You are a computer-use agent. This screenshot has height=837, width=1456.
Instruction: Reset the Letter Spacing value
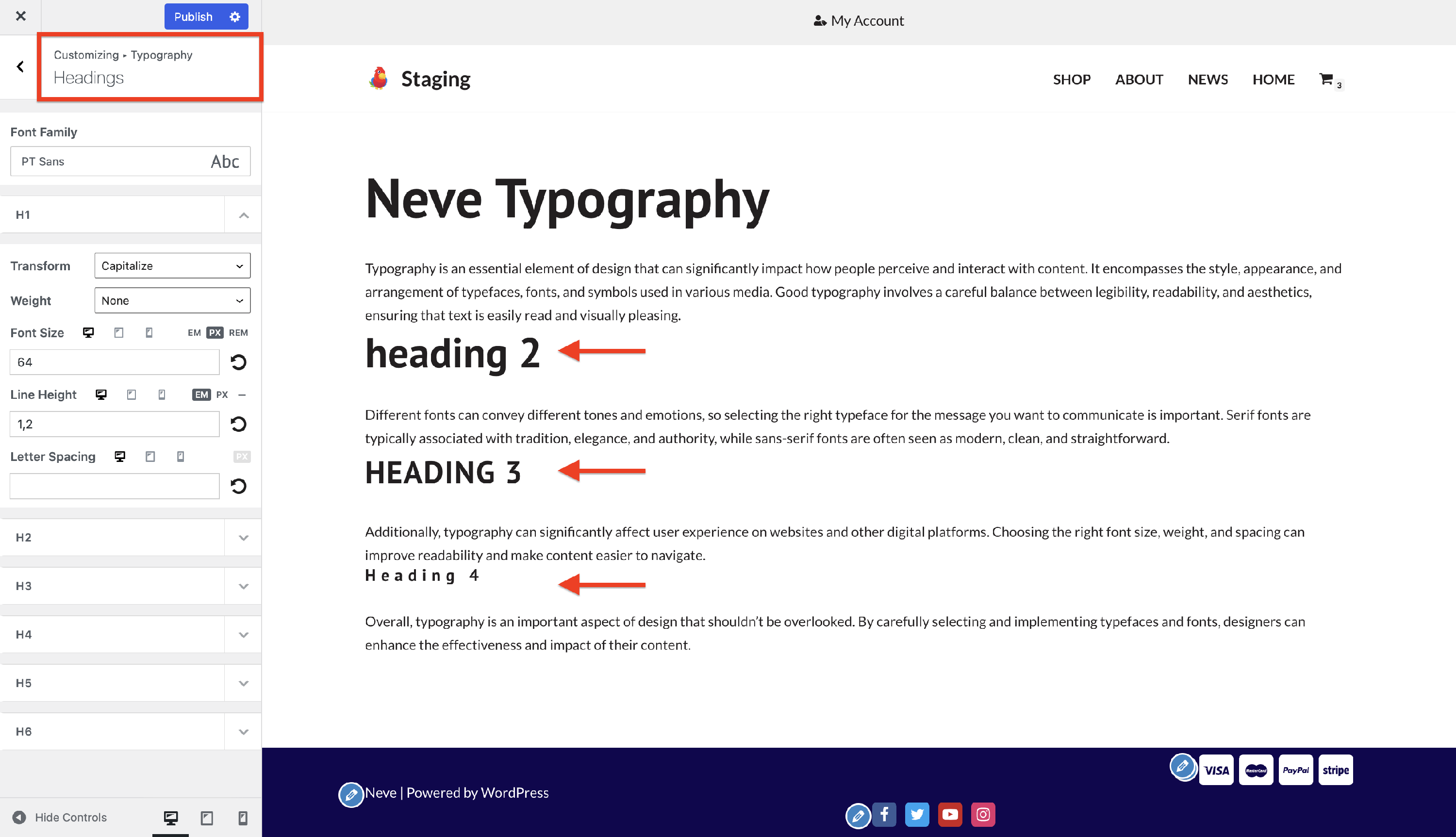[238, 486]
